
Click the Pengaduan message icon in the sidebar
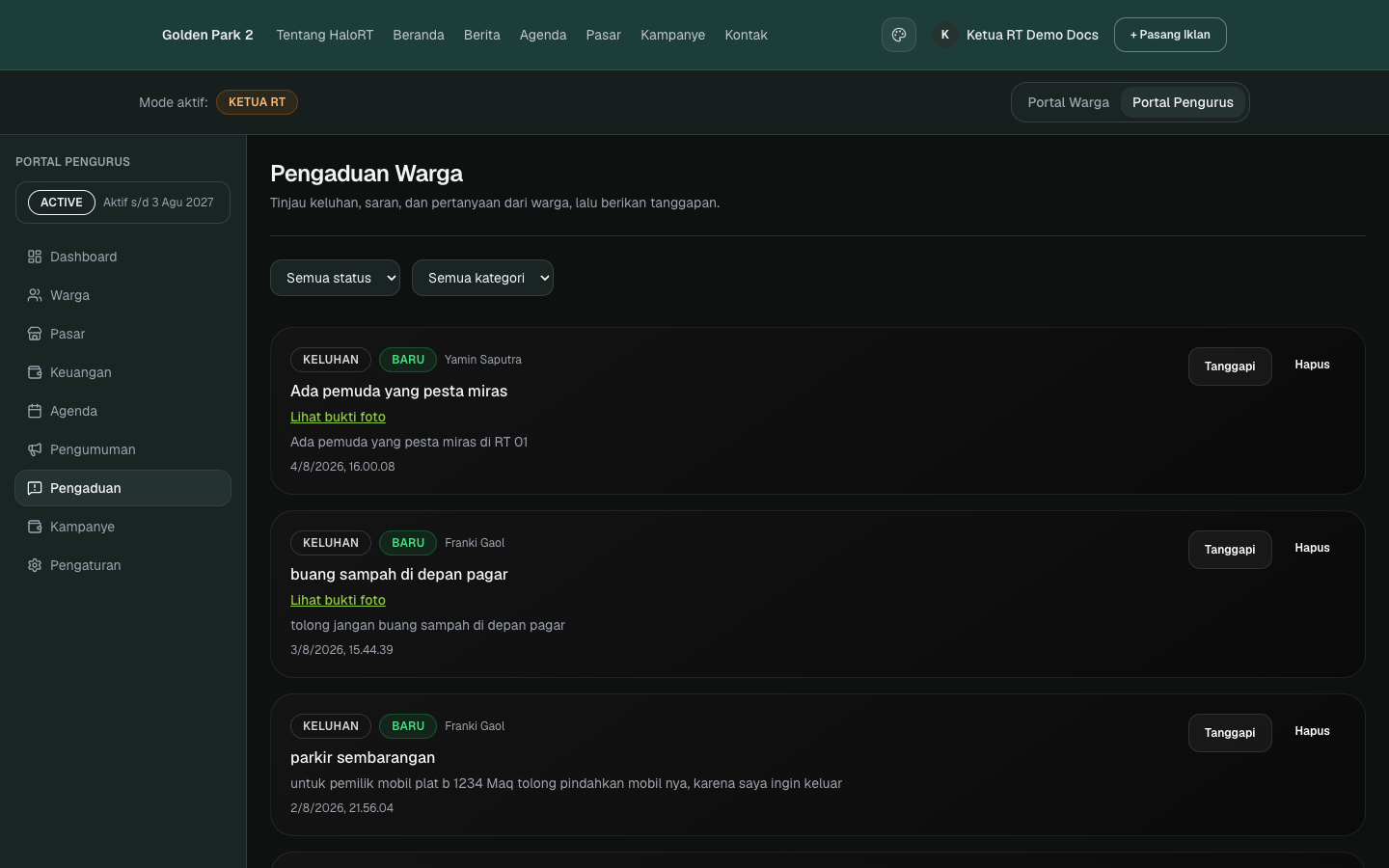pyautogui.click(x=35, y=488)
